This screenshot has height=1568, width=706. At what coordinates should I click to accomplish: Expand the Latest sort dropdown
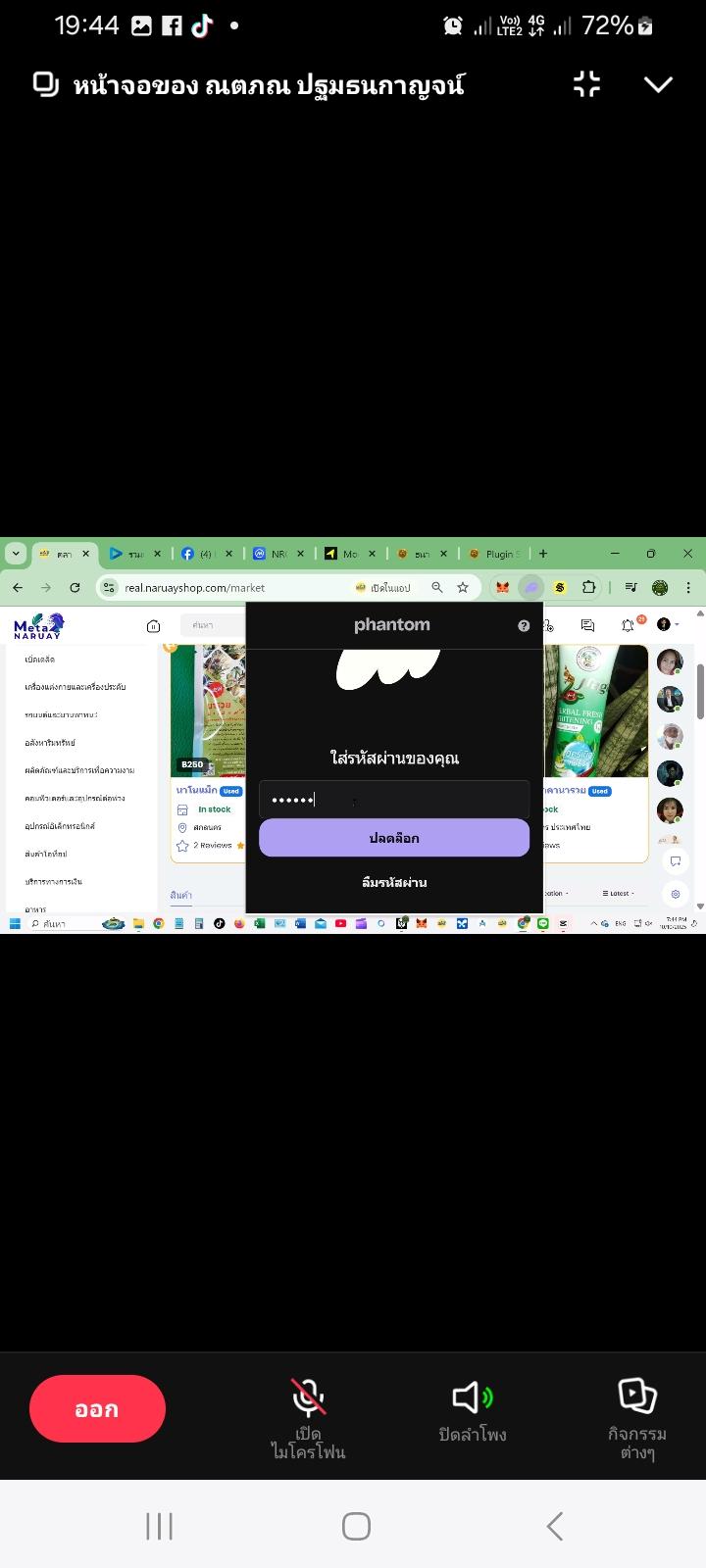click(x=621, y=893)
